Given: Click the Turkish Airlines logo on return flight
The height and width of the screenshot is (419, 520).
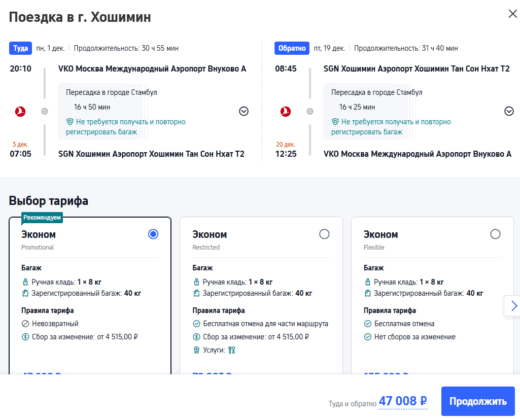Looking at the screenshot, I should pyautogui.click(x=285, y=111).
